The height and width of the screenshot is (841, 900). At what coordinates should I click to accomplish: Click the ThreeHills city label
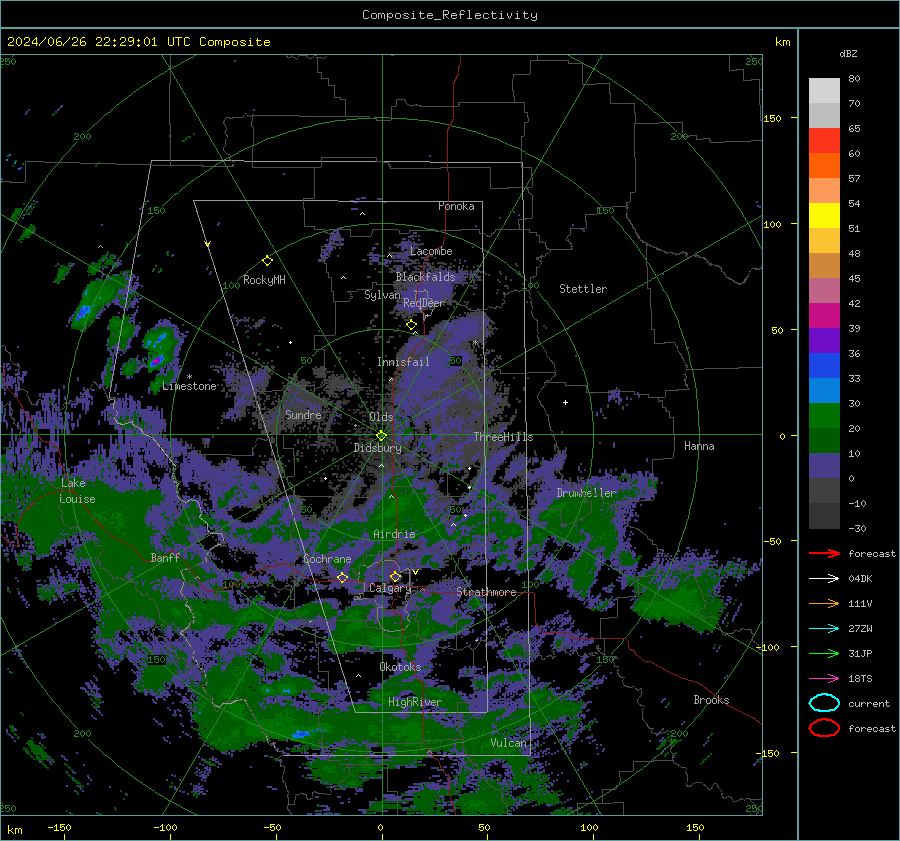tap(503, 437)
